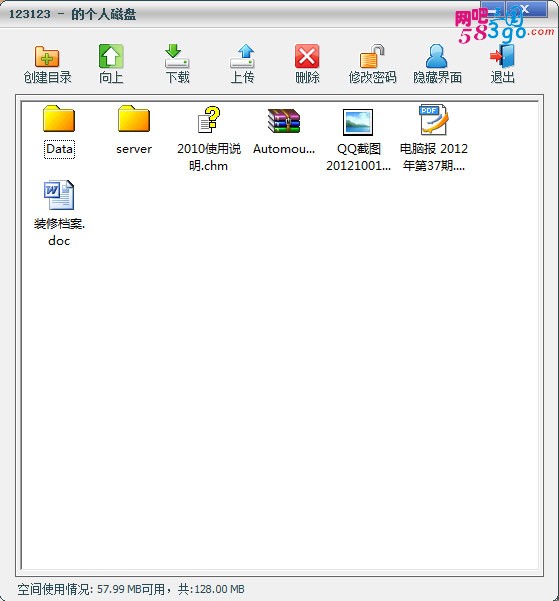Click the red 删除 delete icon
This screenshot has height=601, width=559.
[307, 56]
